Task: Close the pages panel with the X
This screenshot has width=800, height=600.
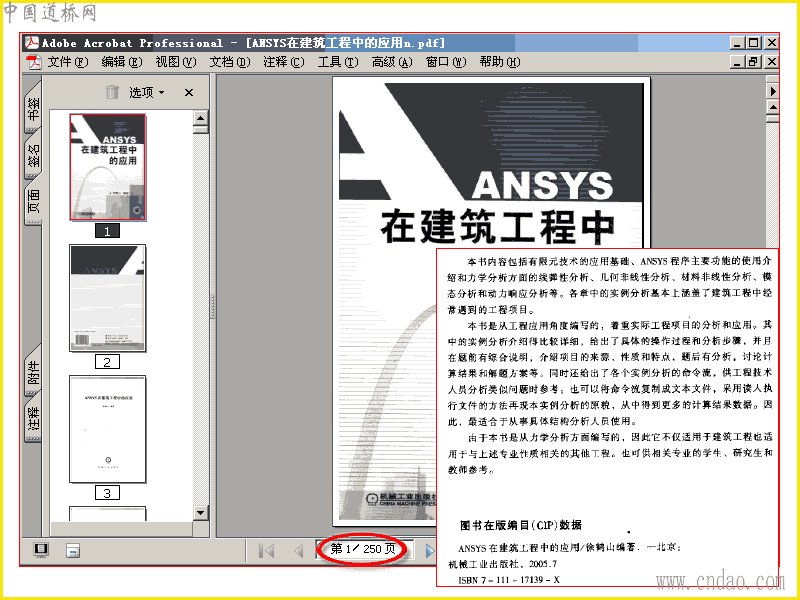Action: pyautogui.click(x=189, y=92)
